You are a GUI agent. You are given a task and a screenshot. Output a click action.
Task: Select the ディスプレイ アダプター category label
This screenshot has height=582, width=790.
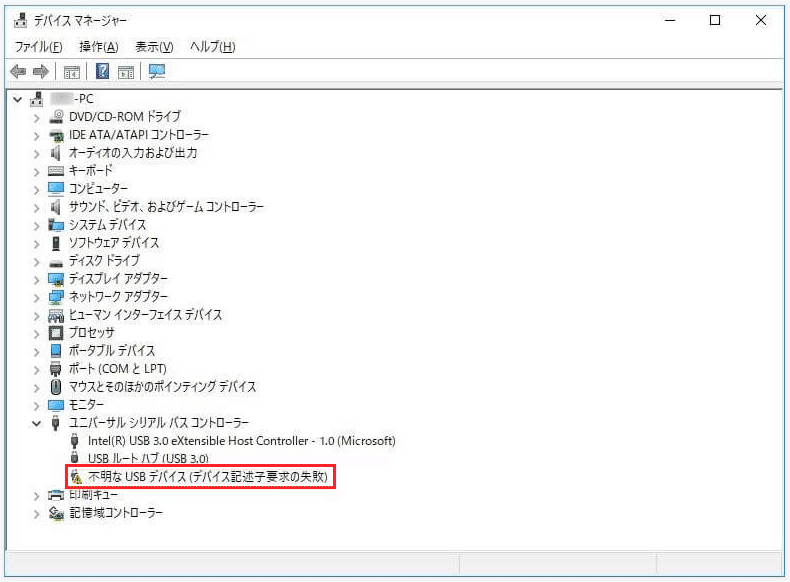118,279
